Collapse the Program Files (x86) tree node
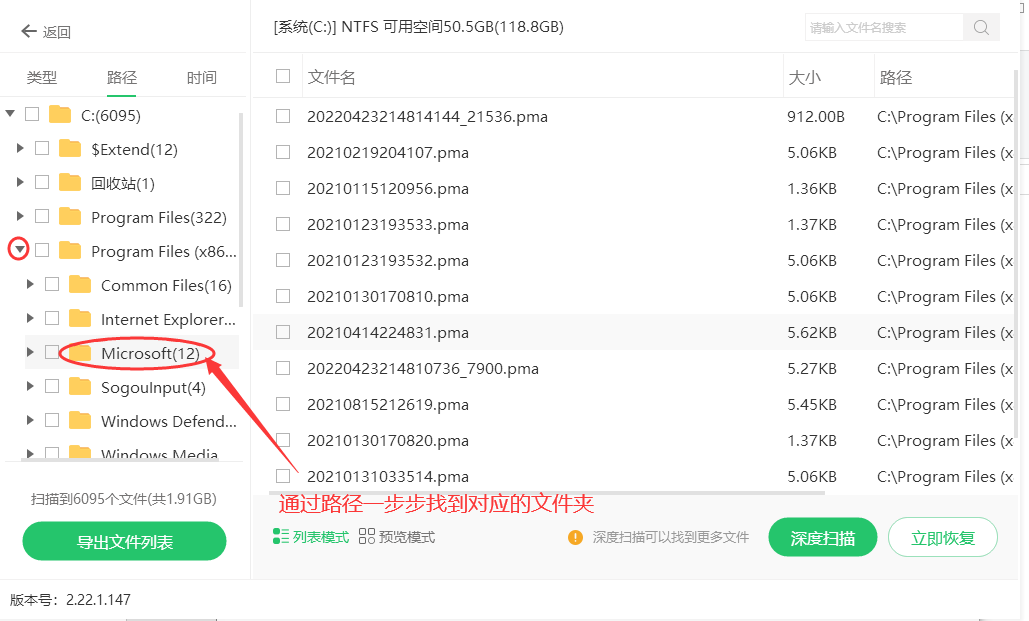1029x621 pixels. pyautogui.click(x=19, y=250)
